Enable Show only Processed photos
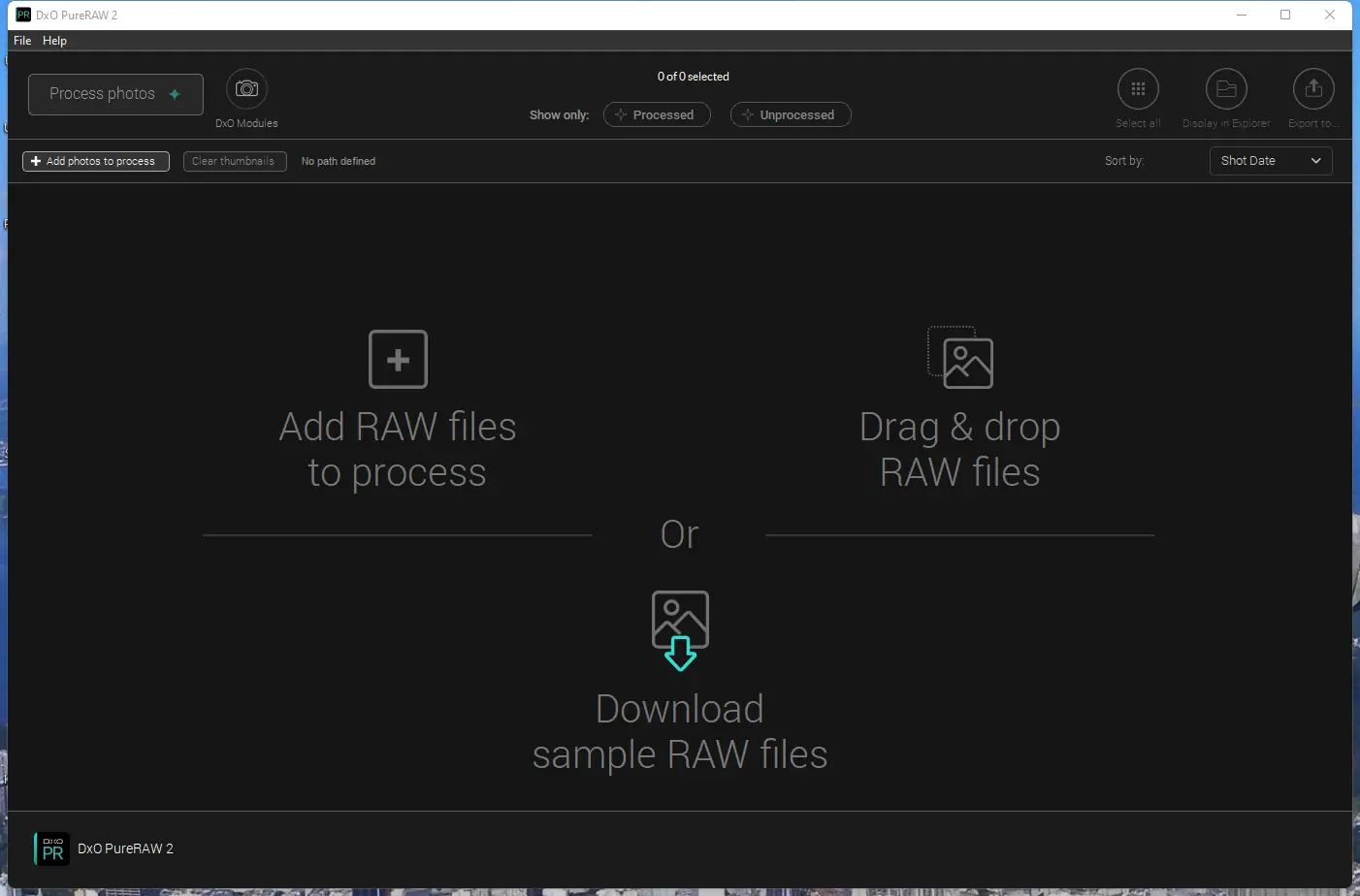 tap(657, 114)
